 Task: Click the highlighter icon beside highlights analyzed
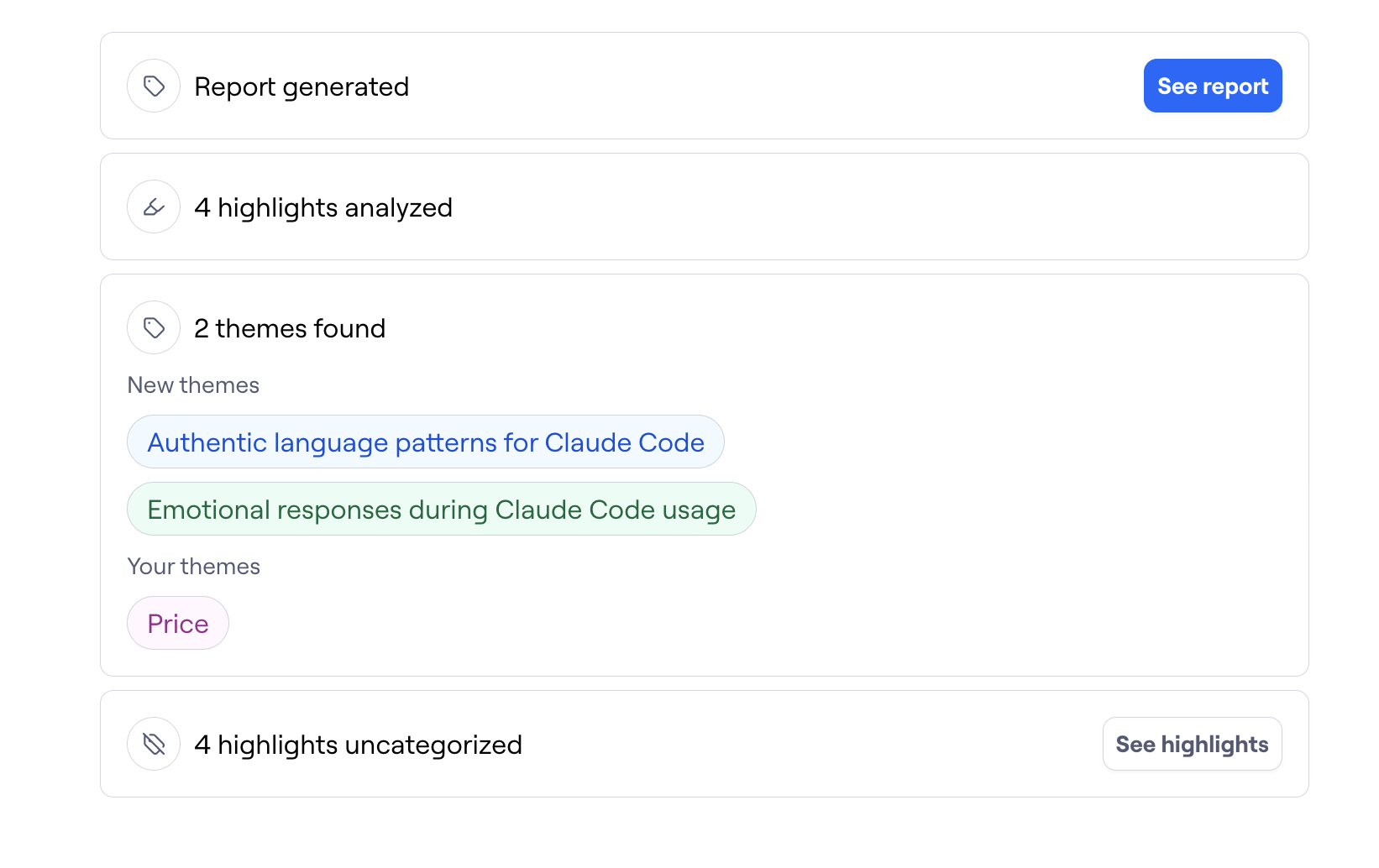pos(154,207)
